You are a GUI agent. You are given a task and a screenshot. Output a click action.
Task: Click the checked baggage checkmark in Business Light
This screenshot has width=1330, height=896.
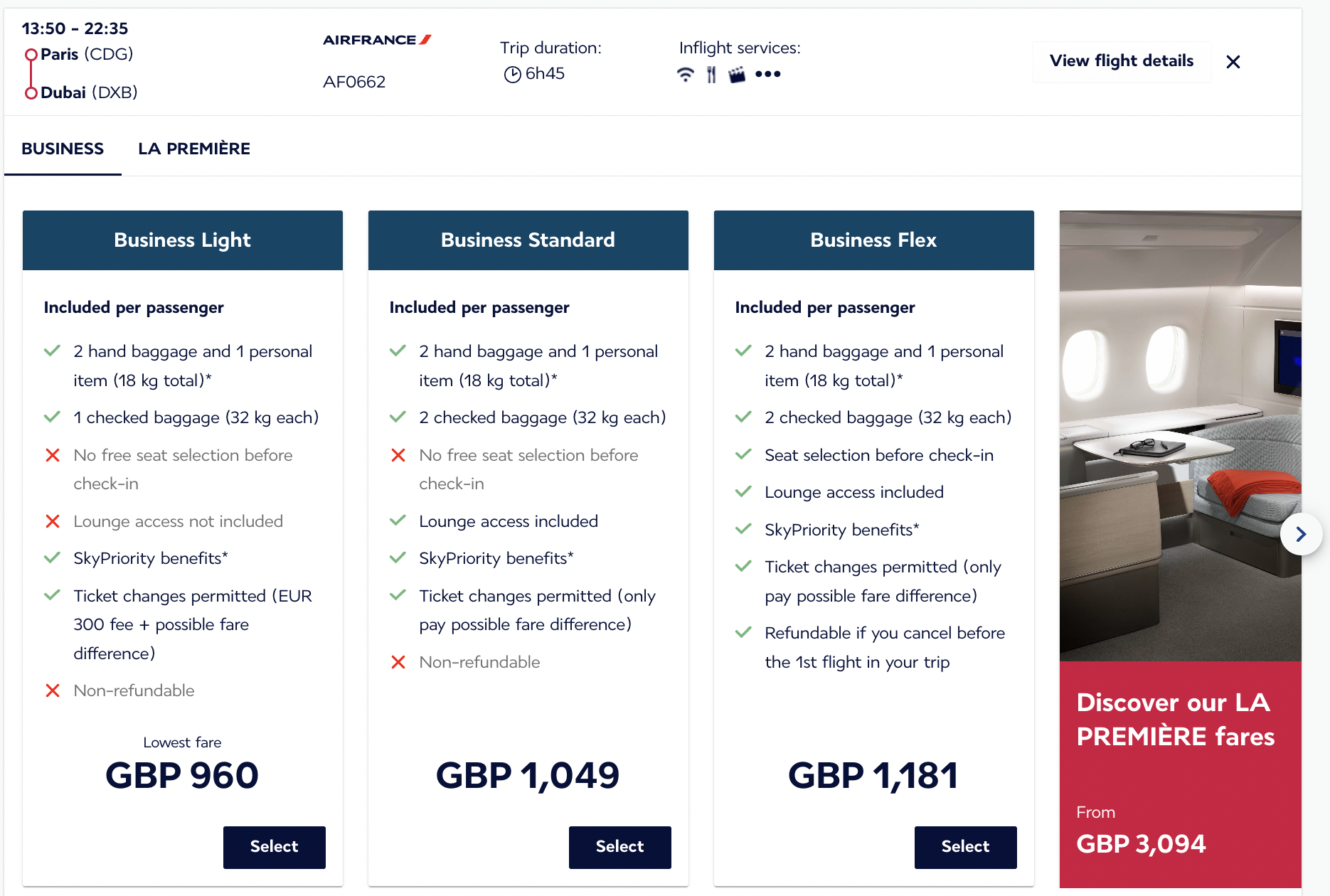click(53, 417)
